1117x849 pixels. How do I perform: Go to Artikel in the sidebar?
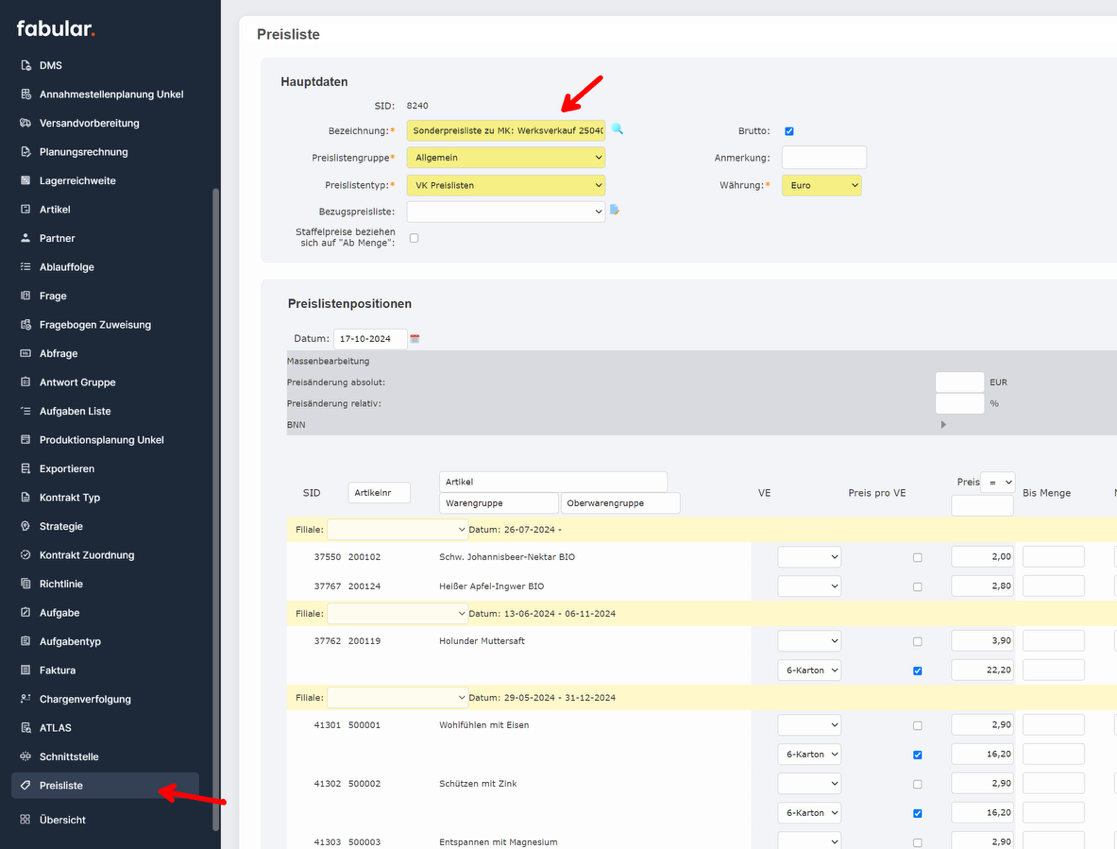point(54,209)
